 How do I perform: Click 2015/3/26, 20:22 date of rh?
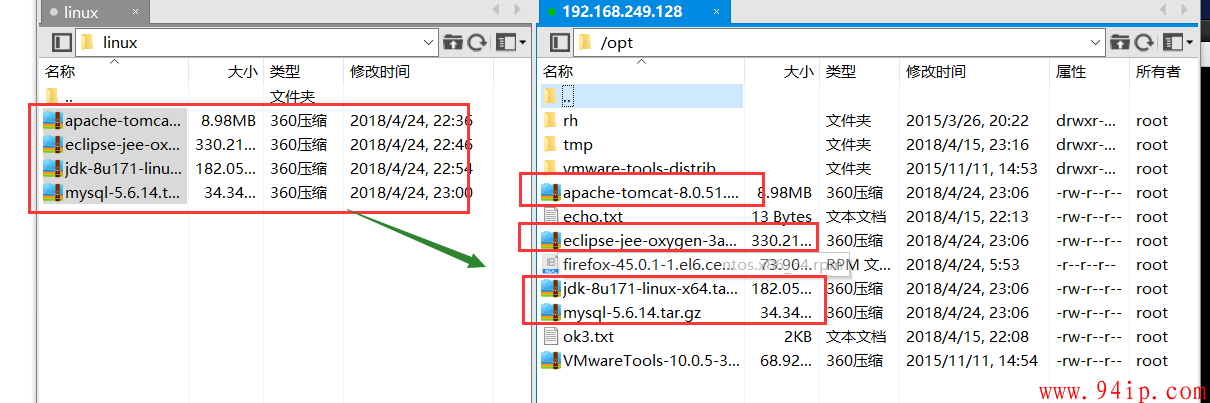pos(968,120)
